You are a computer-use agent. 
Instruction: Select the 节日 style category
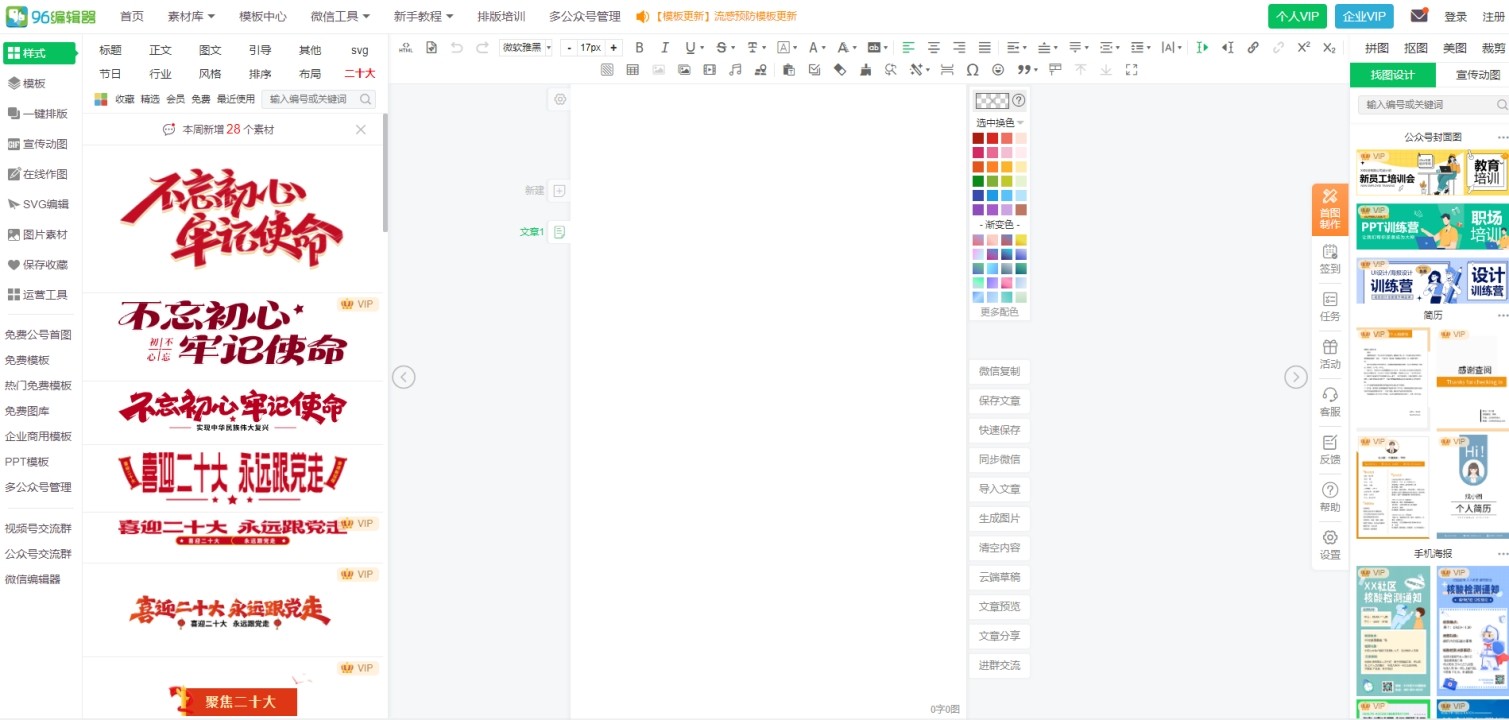(x=110, y=74)
